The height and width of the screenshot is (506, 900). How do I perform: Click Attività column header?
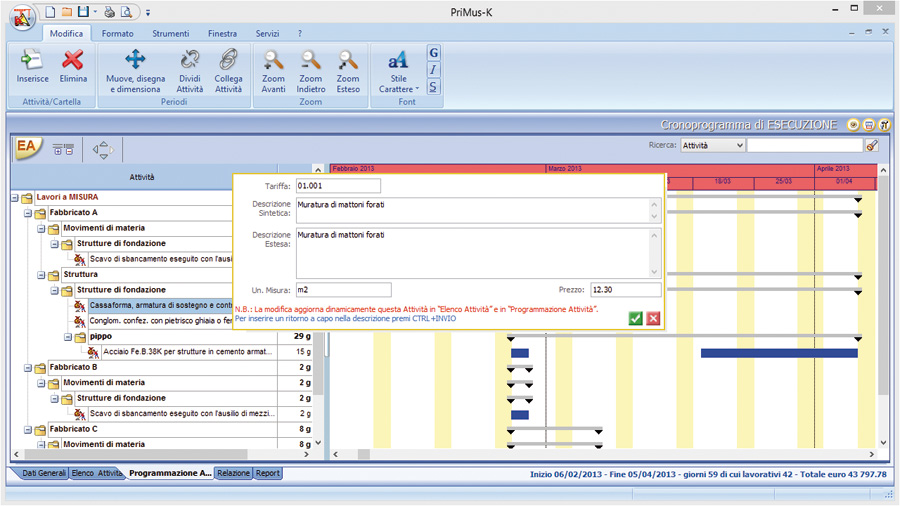tap(142, 177)
